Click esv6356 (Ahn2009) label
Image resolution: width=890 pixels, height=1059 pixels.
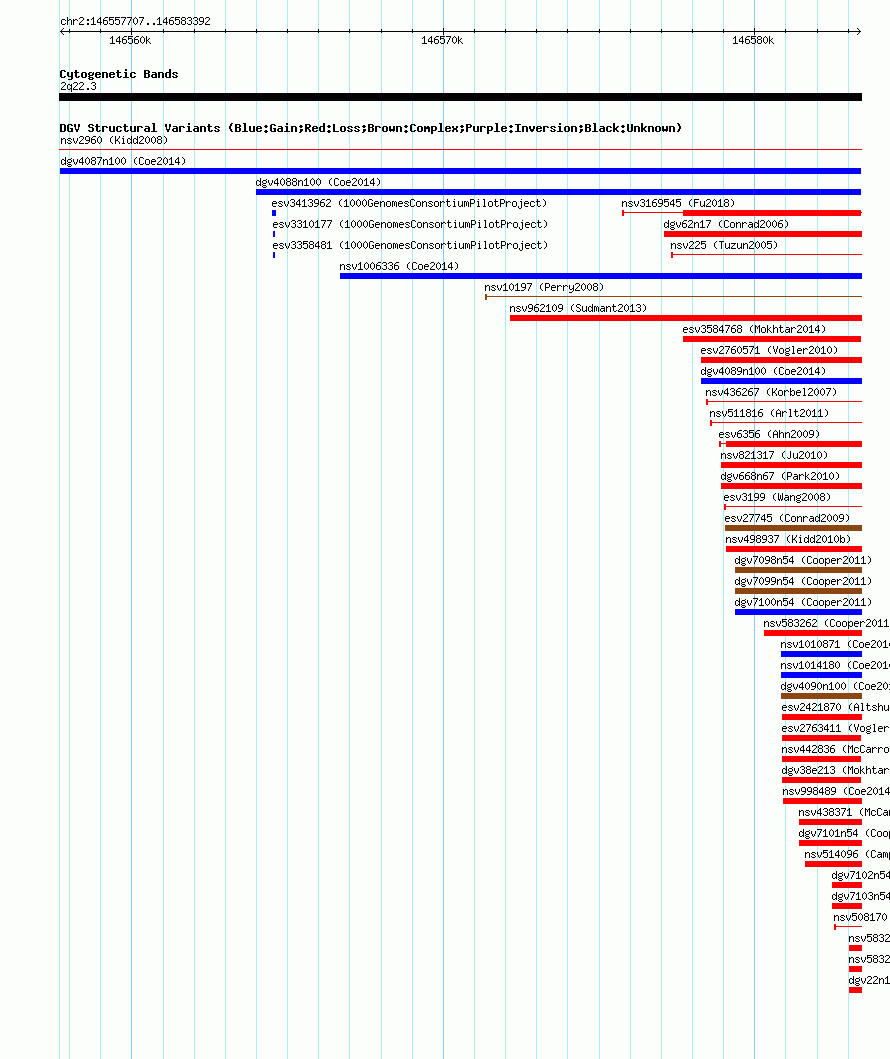coord(769,434)
